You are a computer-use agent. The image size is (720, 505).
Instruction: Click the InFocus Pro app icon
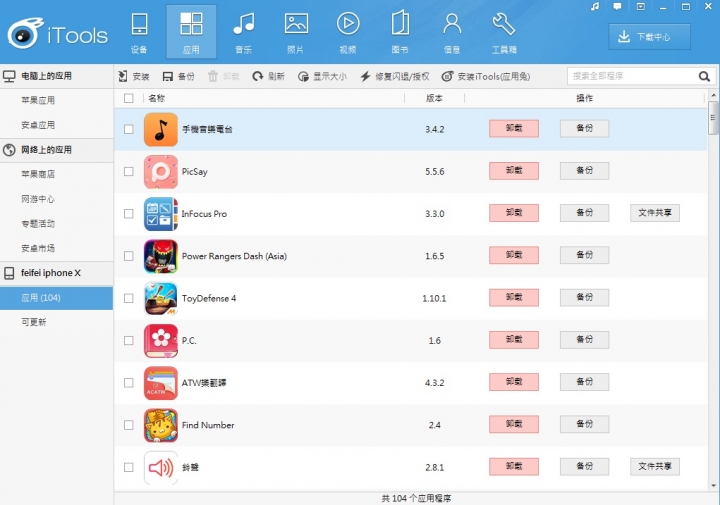[x=161, y=214]
